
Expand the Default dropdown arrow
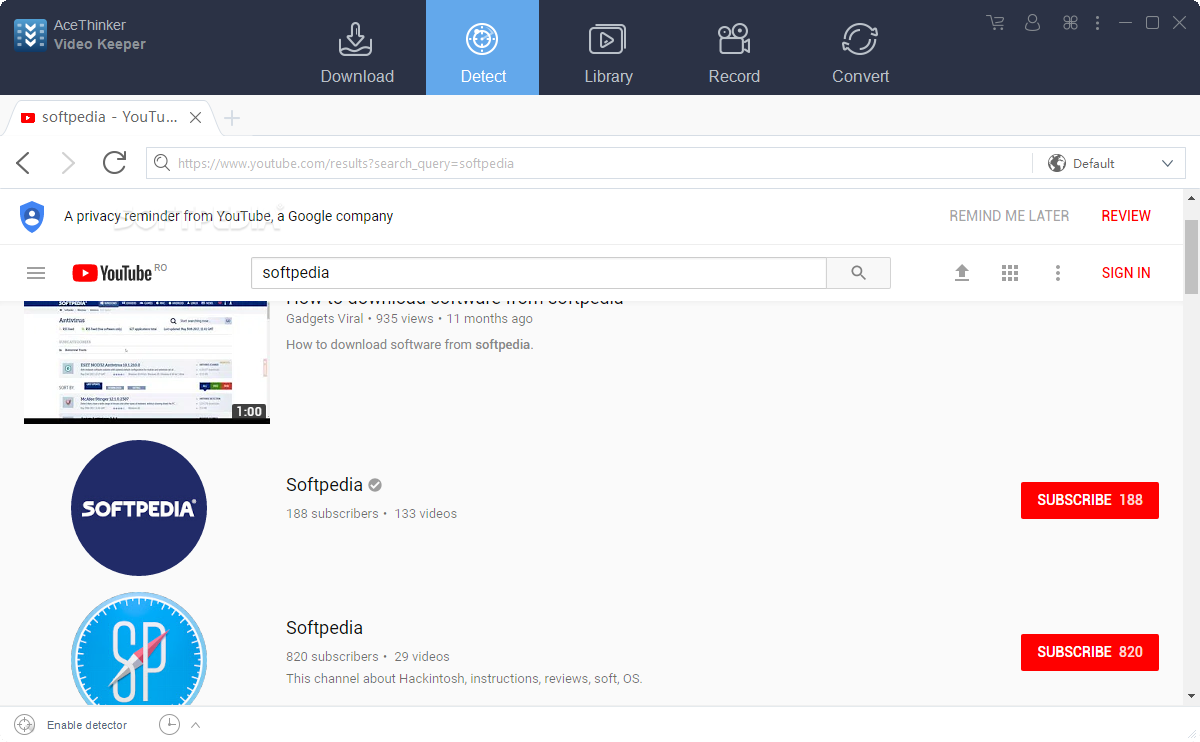(x=1167, y=163)
